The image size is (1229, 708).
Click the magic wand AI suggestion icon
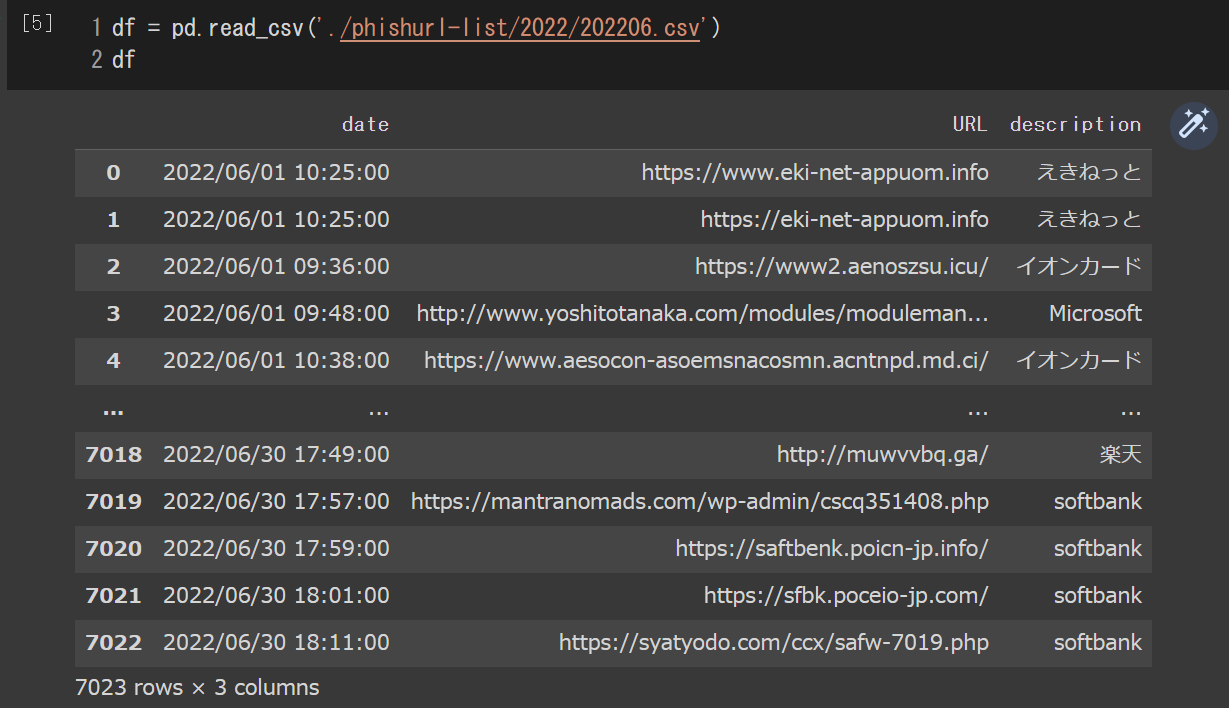pos(1192,124)
